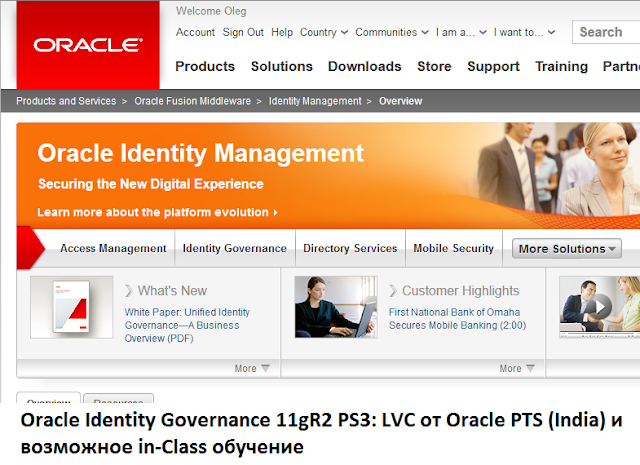This screenshot has height=465, width=640.
Task: Open the Support menu
Action: [x=493, y=66]
